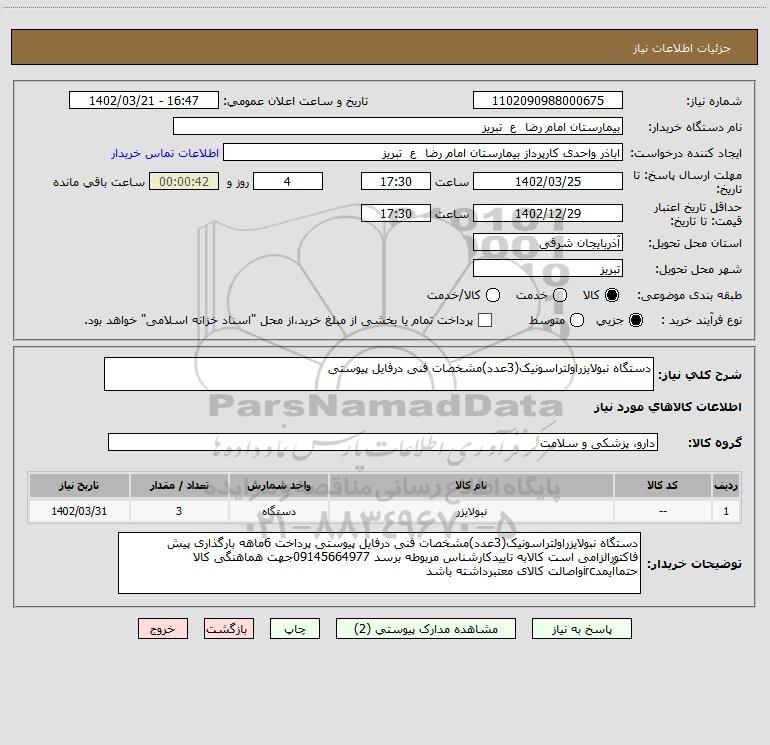Click the واحد شمارش column header
This screenshot has width=770, height=745.
click(278, 485)
